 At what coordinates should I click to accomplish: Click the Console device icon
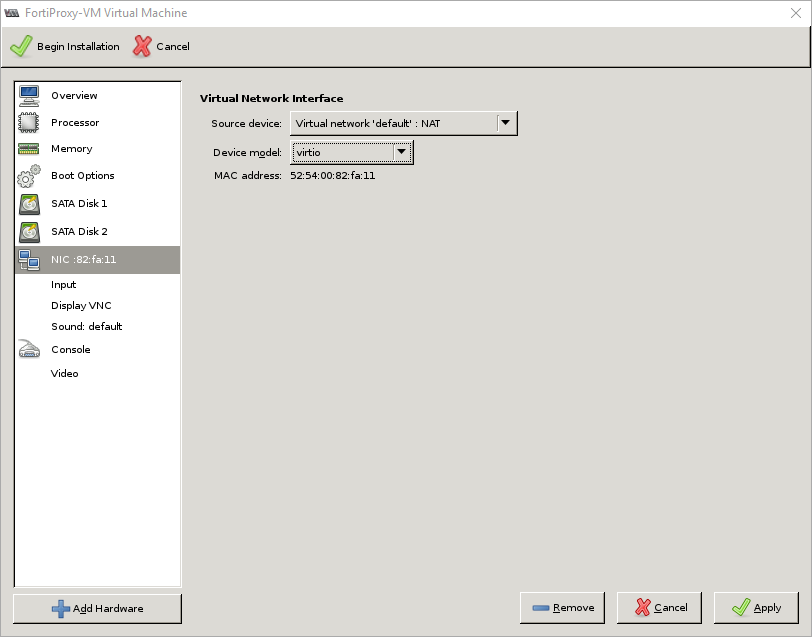(x=30, y=349)
